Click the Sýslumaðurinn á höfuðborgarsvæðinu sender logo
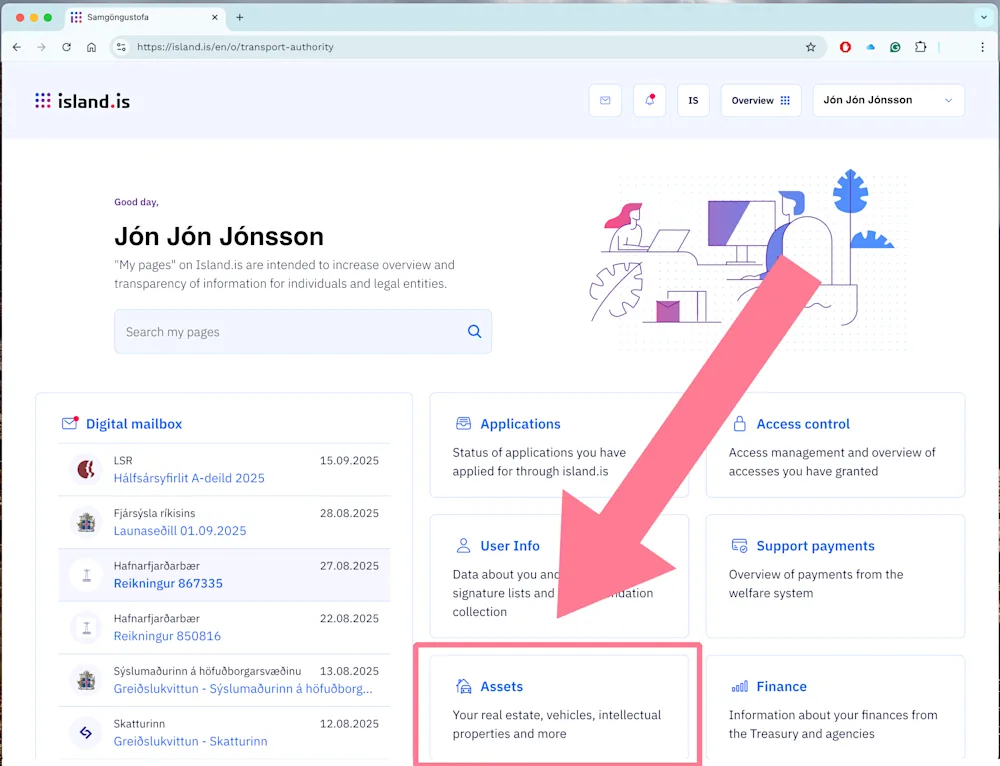1000x766 pixels. [86, 680]
